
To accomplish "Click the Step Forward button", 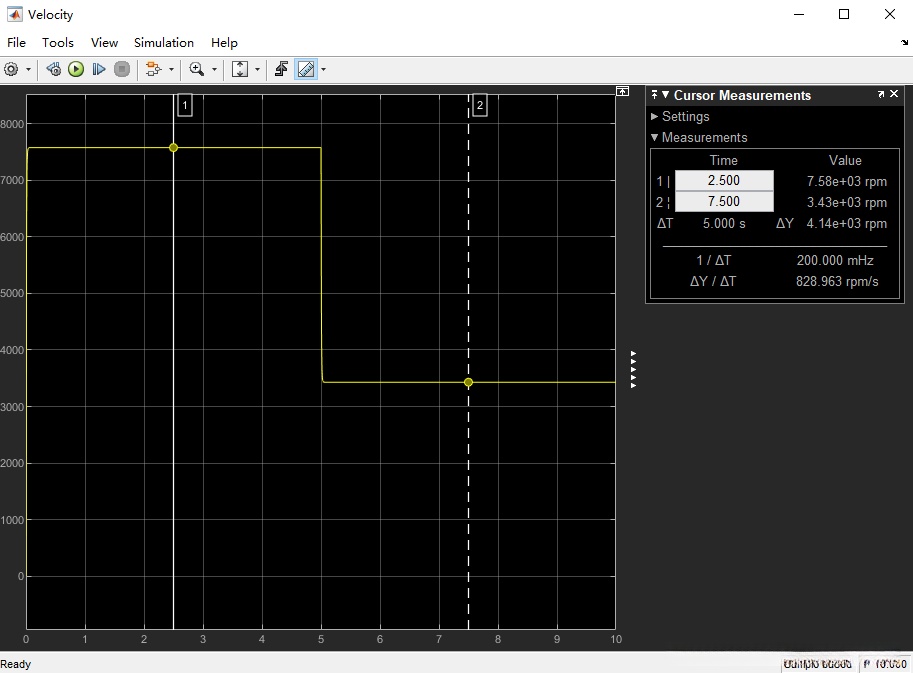I will pyautogui.click(x=99, y=69).
